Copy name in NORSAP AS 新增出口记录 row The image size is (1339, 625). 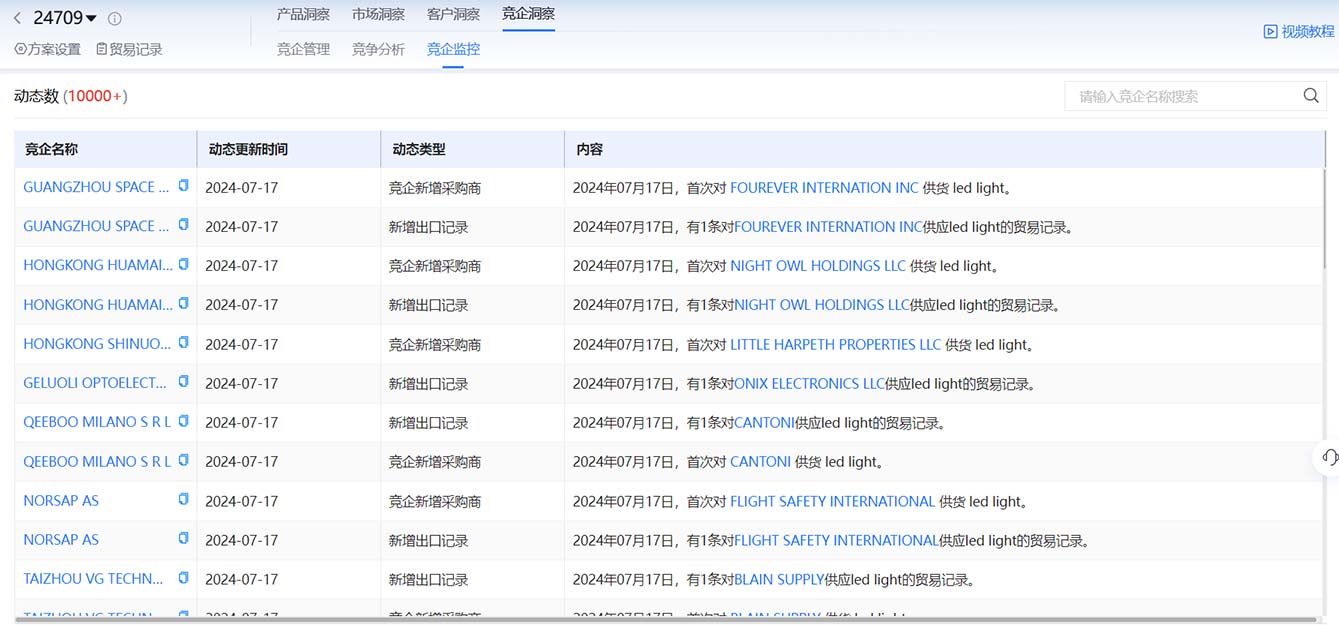pos(183,538)
